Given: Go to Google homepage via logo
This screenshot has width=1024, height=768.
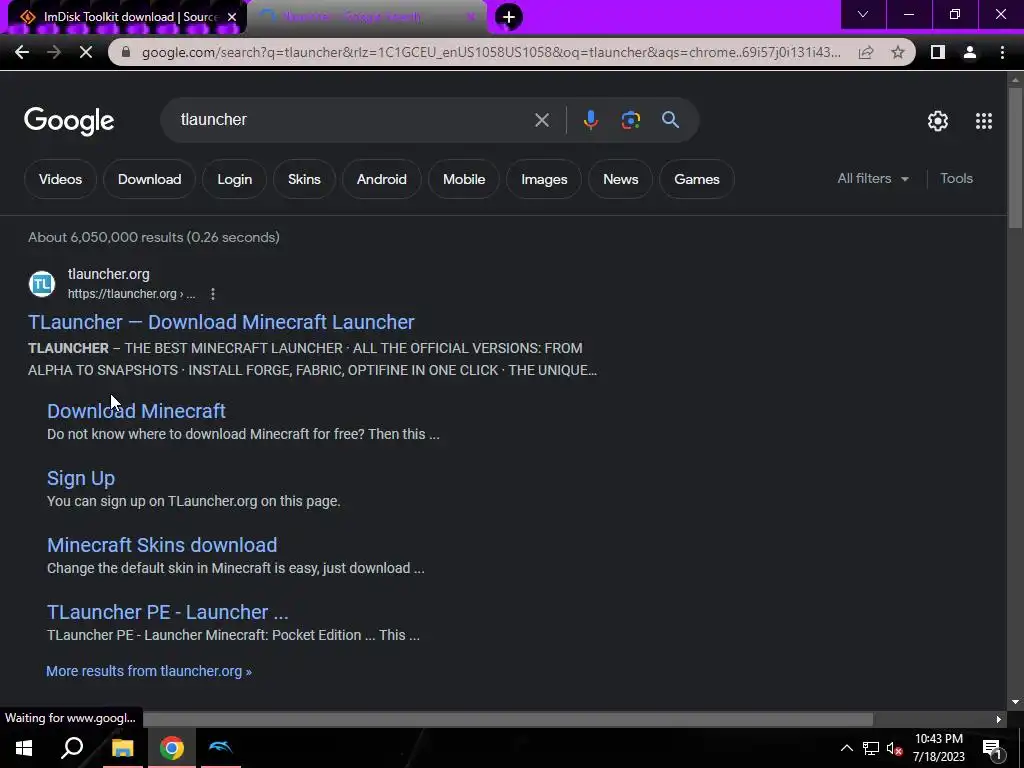Looking at the screenshot, I should coord(69,121).
